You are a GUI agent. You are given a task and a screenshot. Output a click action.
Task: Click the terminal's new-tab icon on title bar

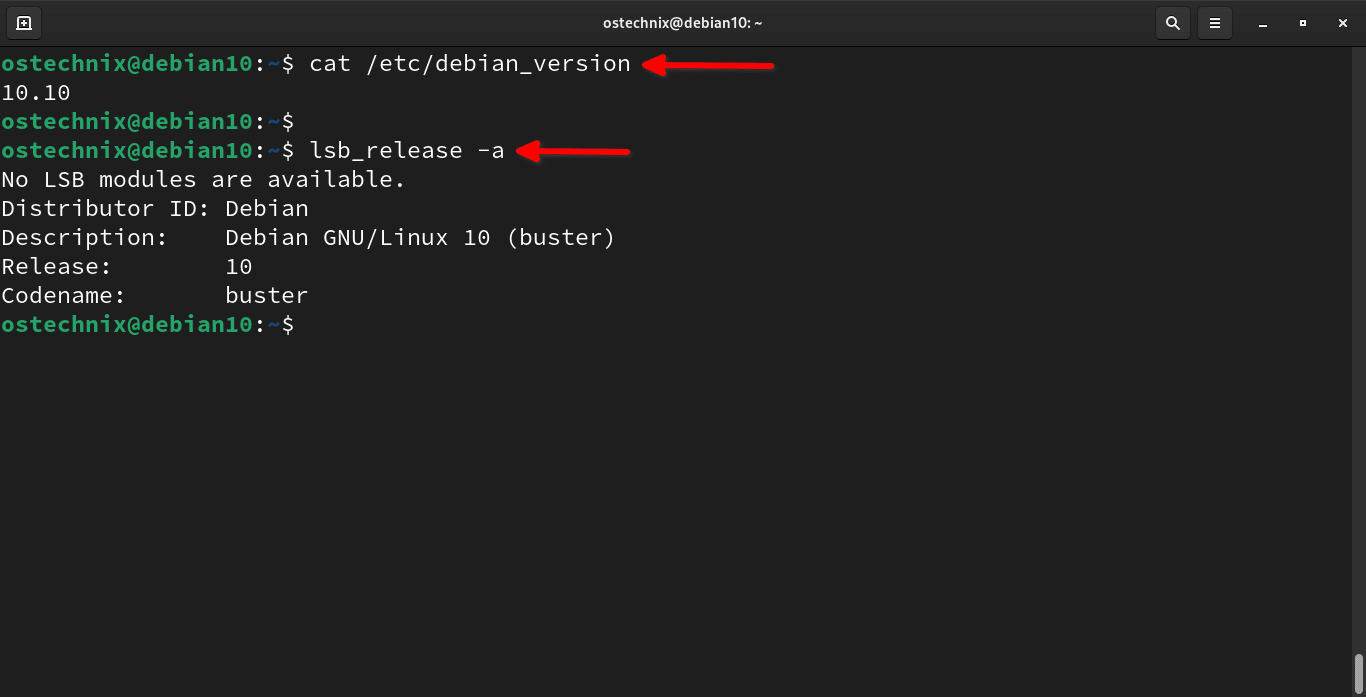point(22,22)
